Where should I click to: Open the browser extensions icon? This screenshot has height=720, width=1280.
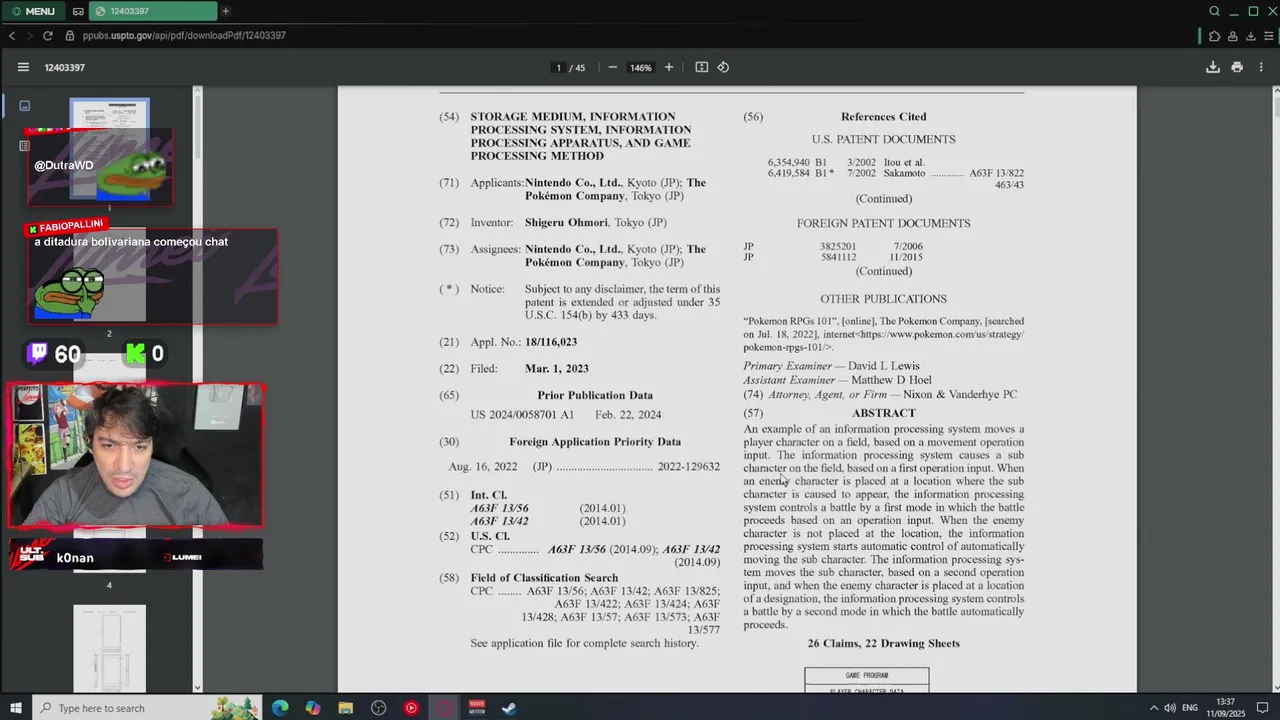tap(1214, 36)
